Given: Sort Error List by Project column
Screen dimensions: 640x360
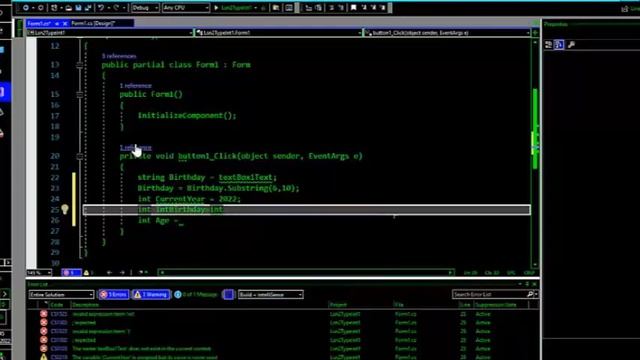Looking at the screenshot, I should coord(361,305).
